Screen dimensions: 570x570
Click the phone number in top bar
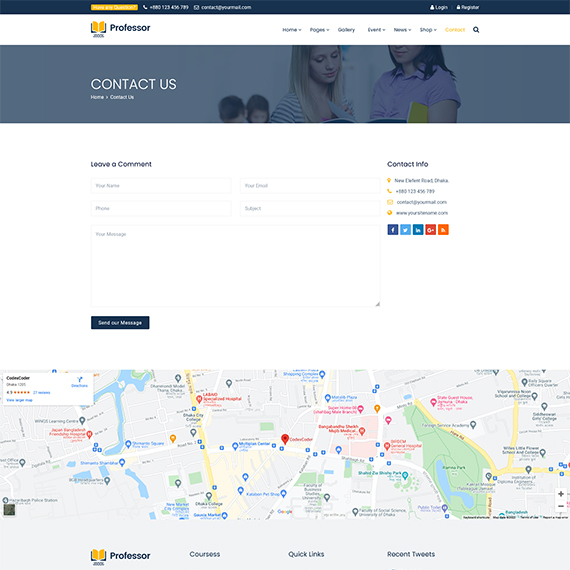(x=166, y=7)
